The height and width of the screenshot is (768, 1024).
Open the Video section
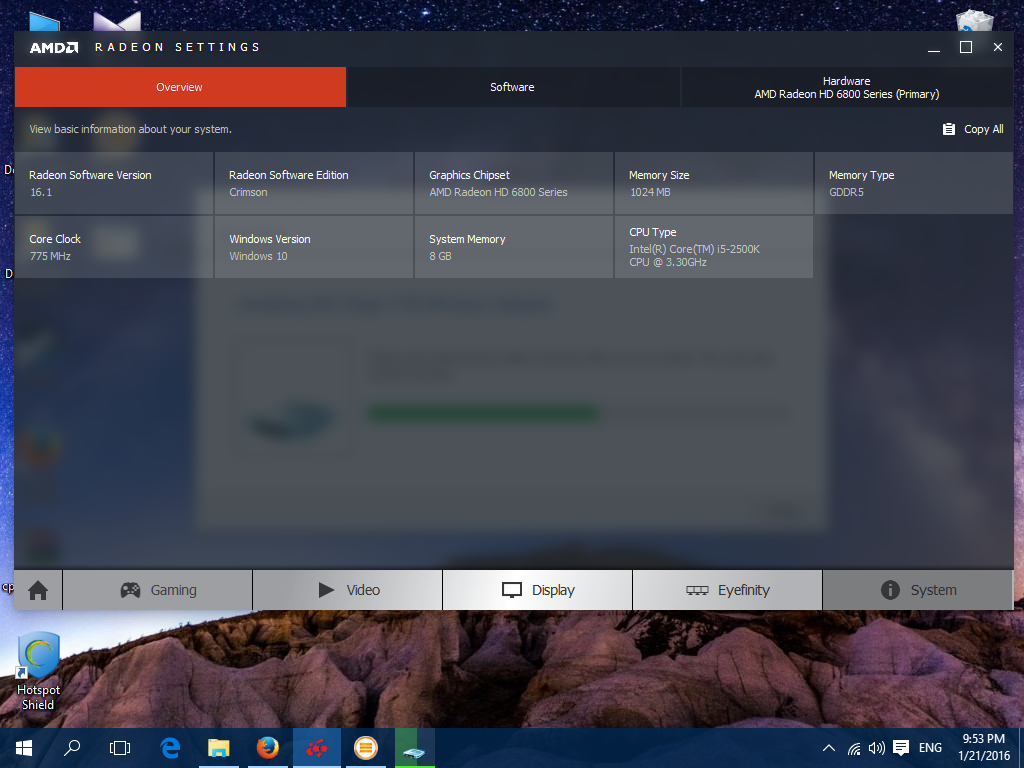348,590
